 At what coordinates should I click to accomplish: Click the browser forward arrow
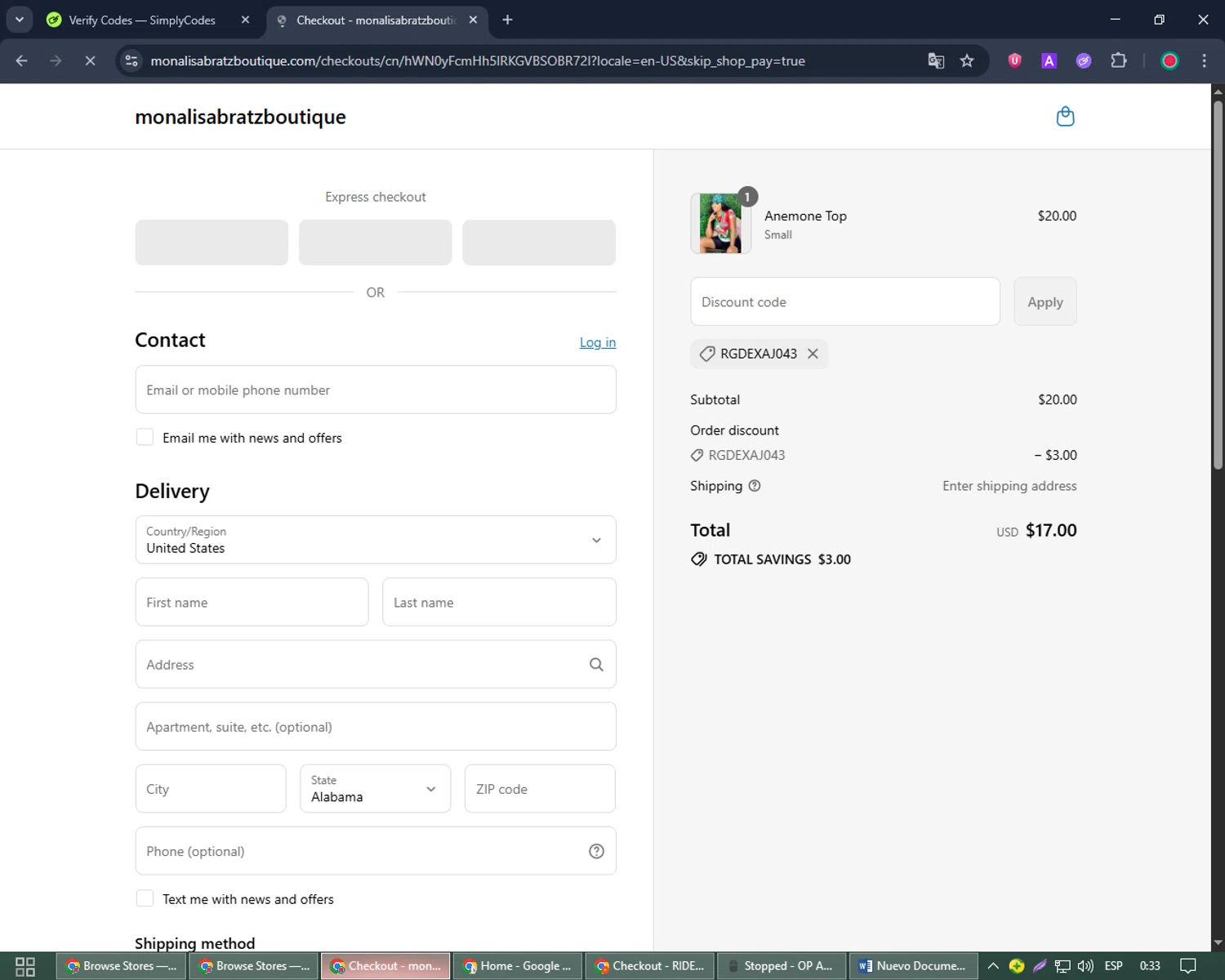[x=56, y=60]
